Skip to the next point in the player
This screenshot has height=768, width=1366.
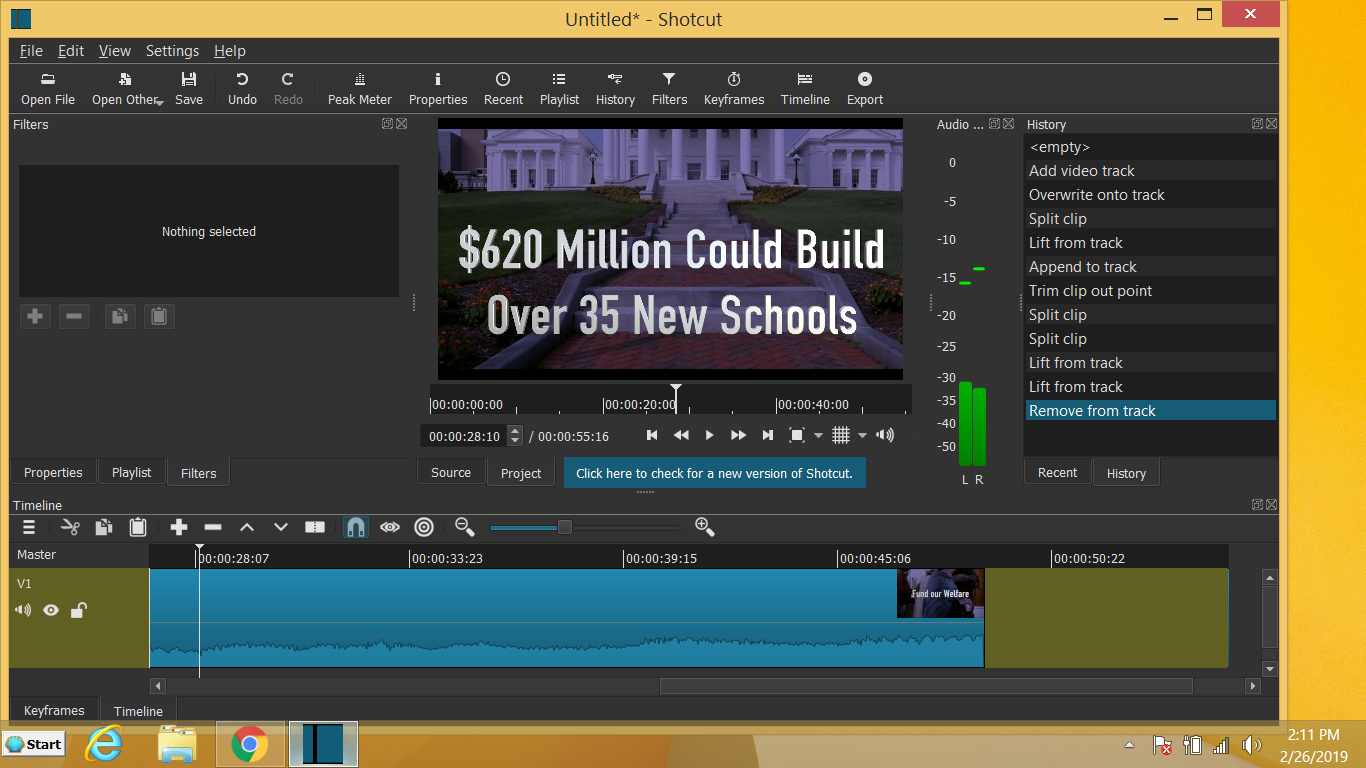point(768,435)
